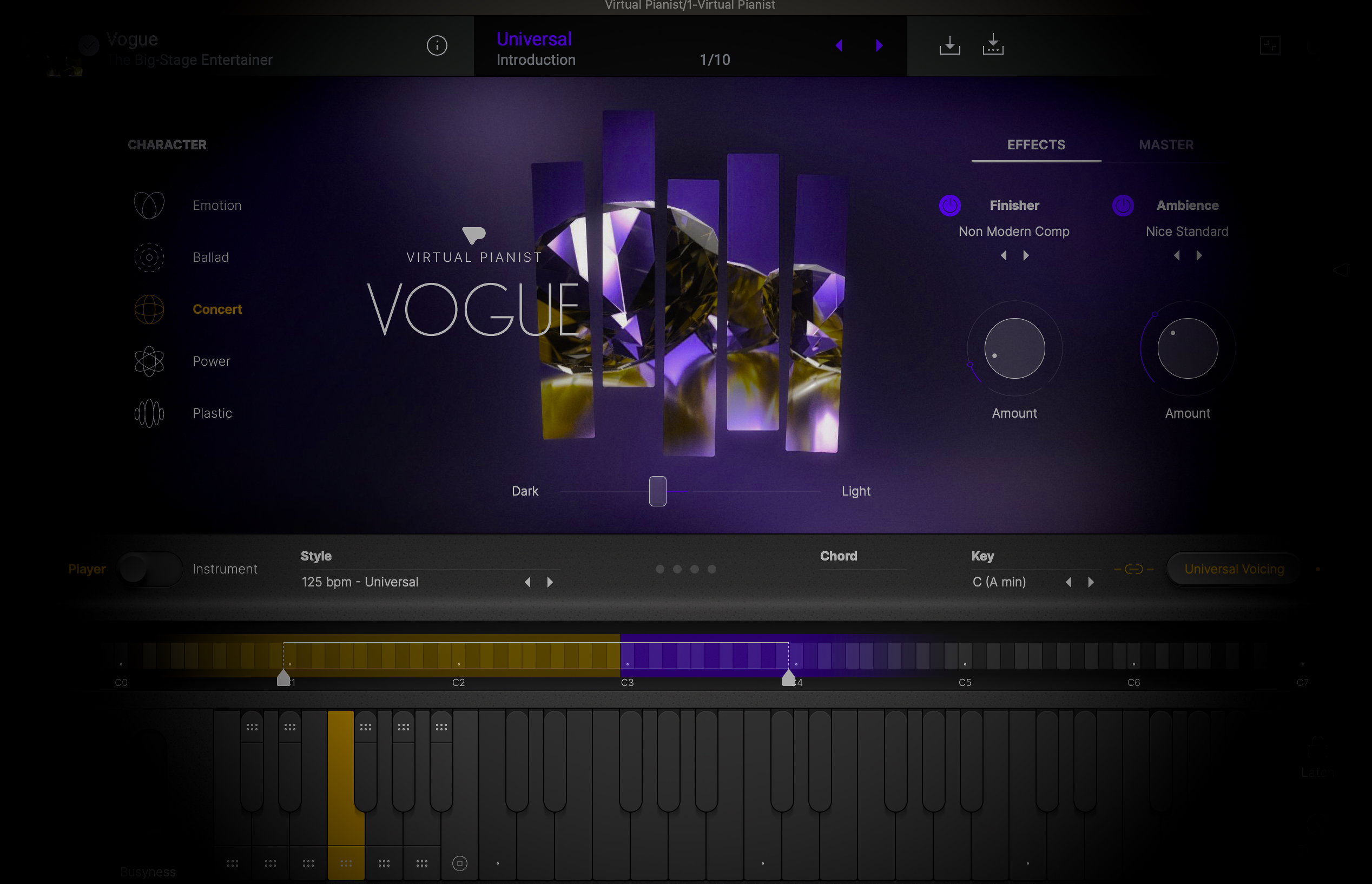This screenshot has width=1372, height=884.
Task: Click the window resize icon in the top bar
Action: [x=1270, y=45]
